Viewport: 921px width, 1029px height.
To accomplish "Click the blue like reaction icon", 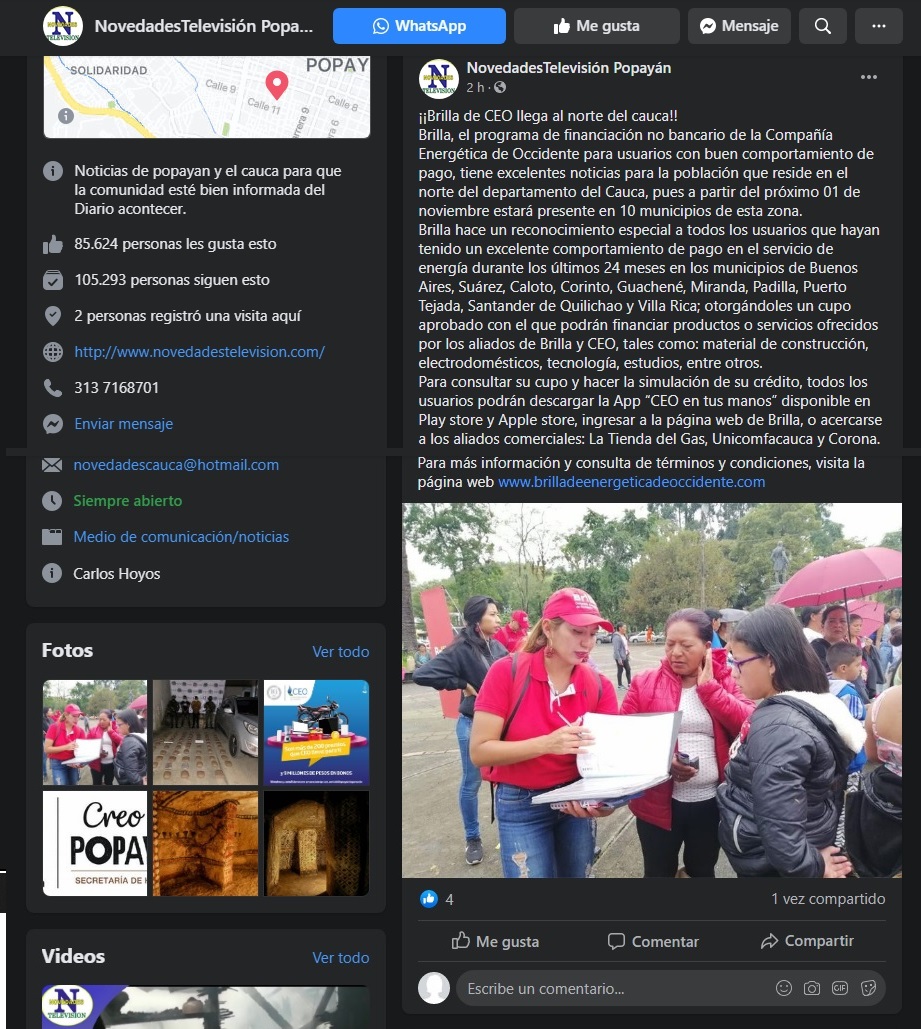I will 429,899.
